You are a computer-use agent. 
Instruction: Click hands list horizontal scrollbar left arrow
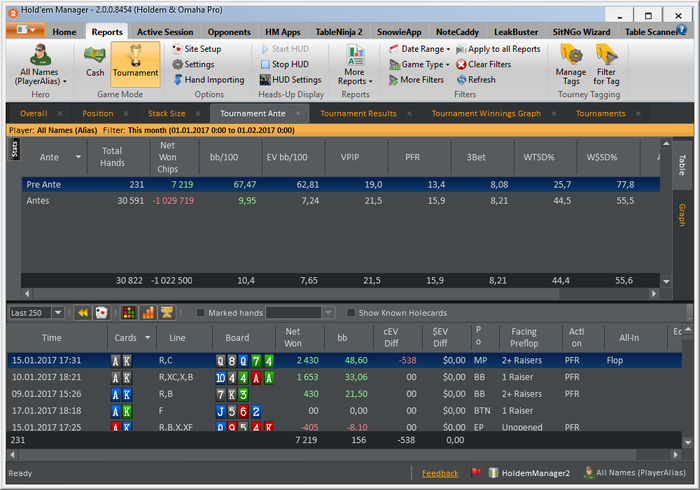coord(12,455)
